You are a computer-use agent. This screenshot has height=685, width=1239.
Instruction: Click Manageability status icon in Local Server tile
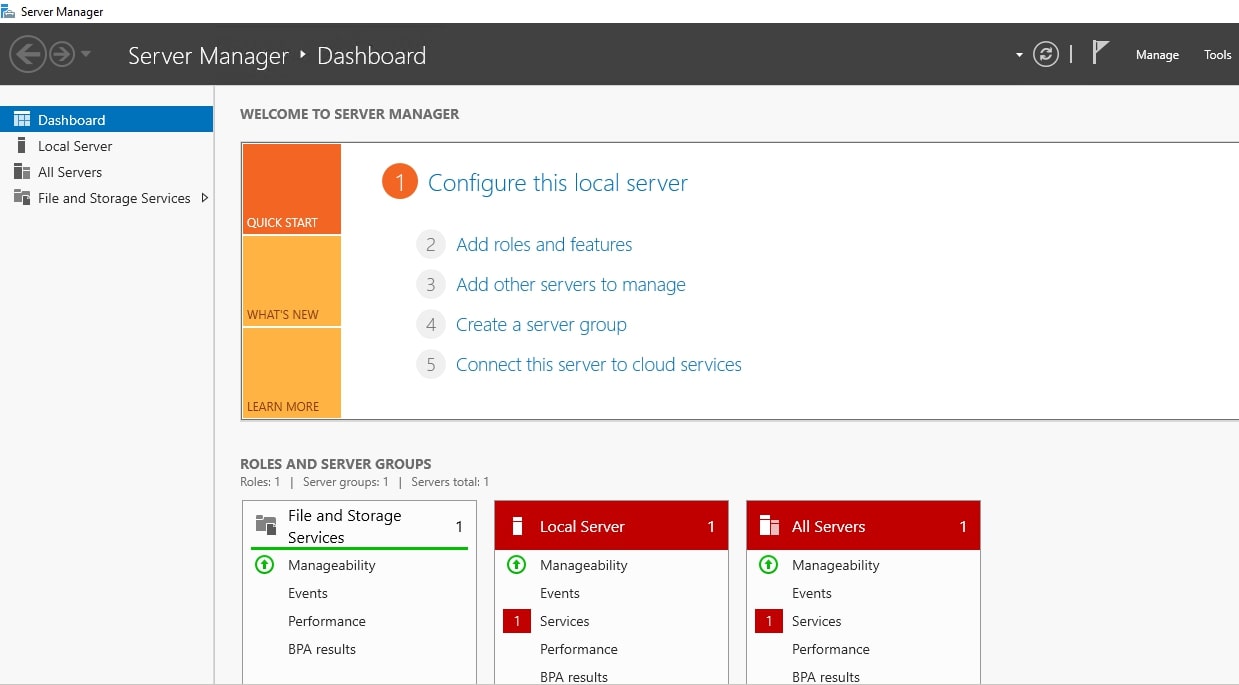pyautogui.click(x=516, y=565)
